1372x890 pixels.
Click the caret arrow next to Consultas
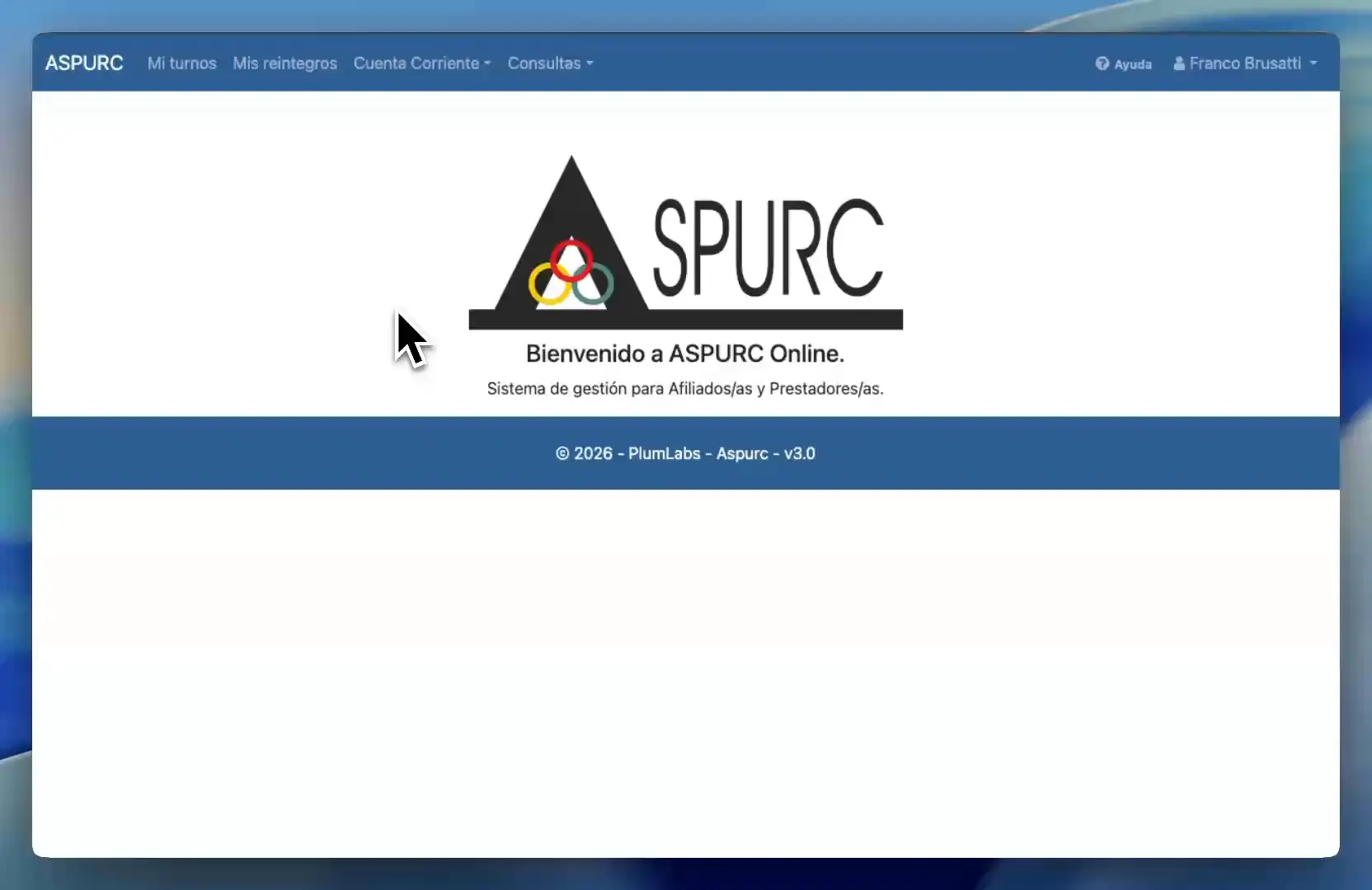590,65
